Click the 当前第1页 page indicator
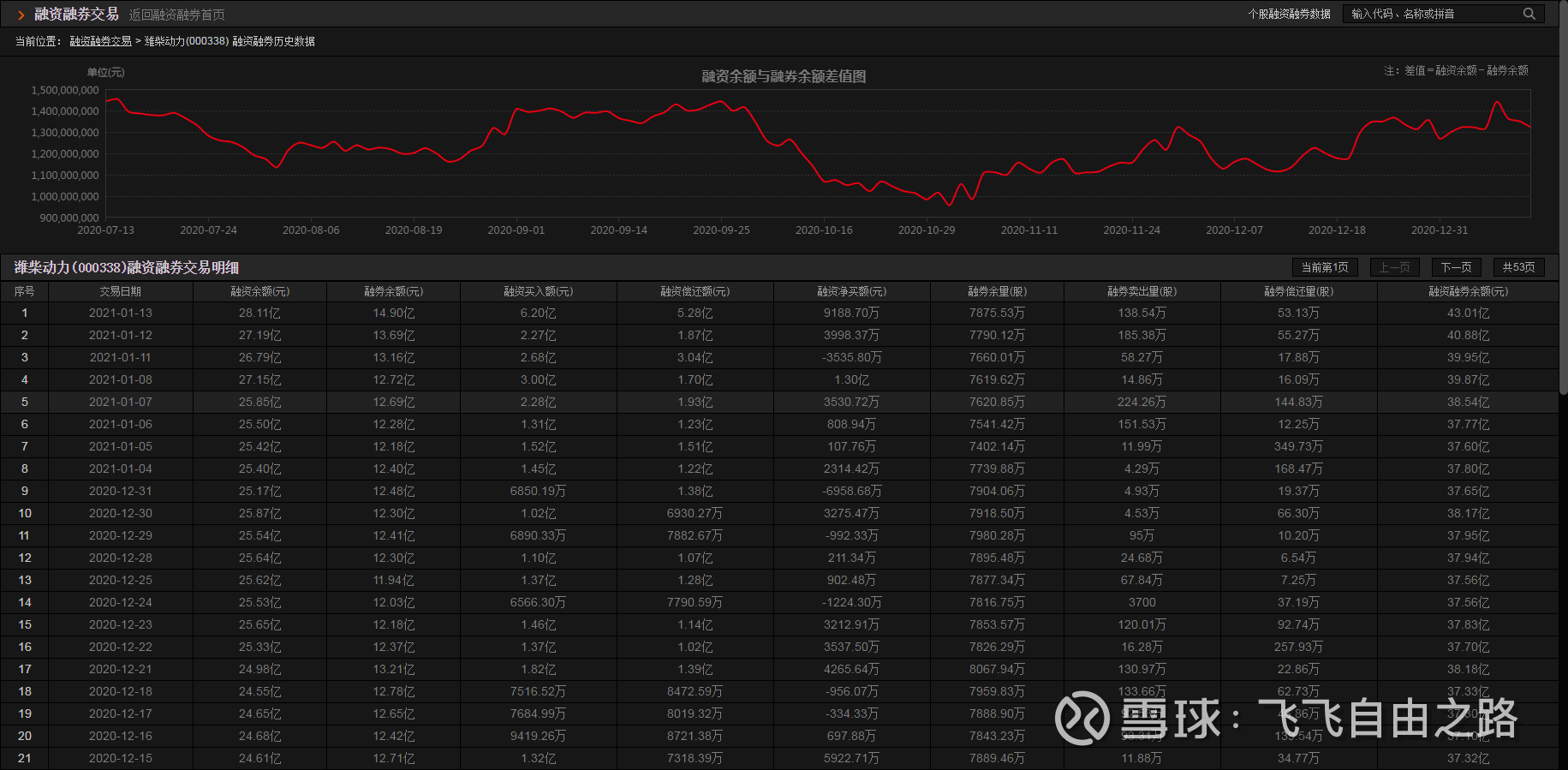The image size is (1568, 770). pos(1325,267)
